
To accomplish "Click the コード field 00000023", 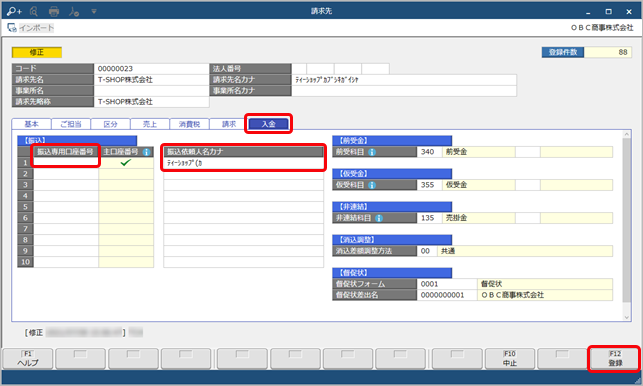I will point(151,69).
